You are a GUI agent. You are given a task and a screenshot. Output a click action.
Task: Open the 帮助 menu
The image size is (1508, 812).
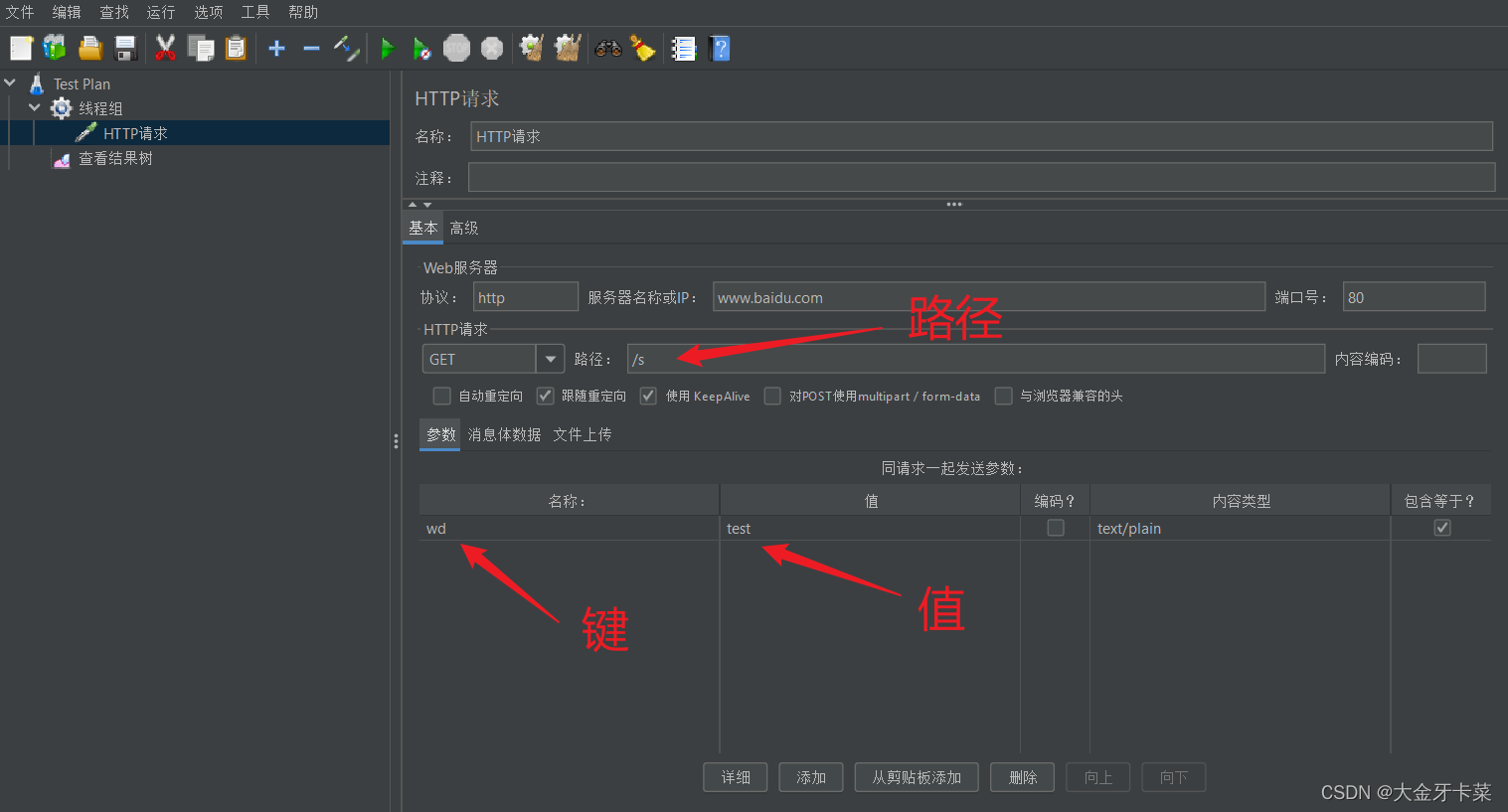[x=303, y=12]
